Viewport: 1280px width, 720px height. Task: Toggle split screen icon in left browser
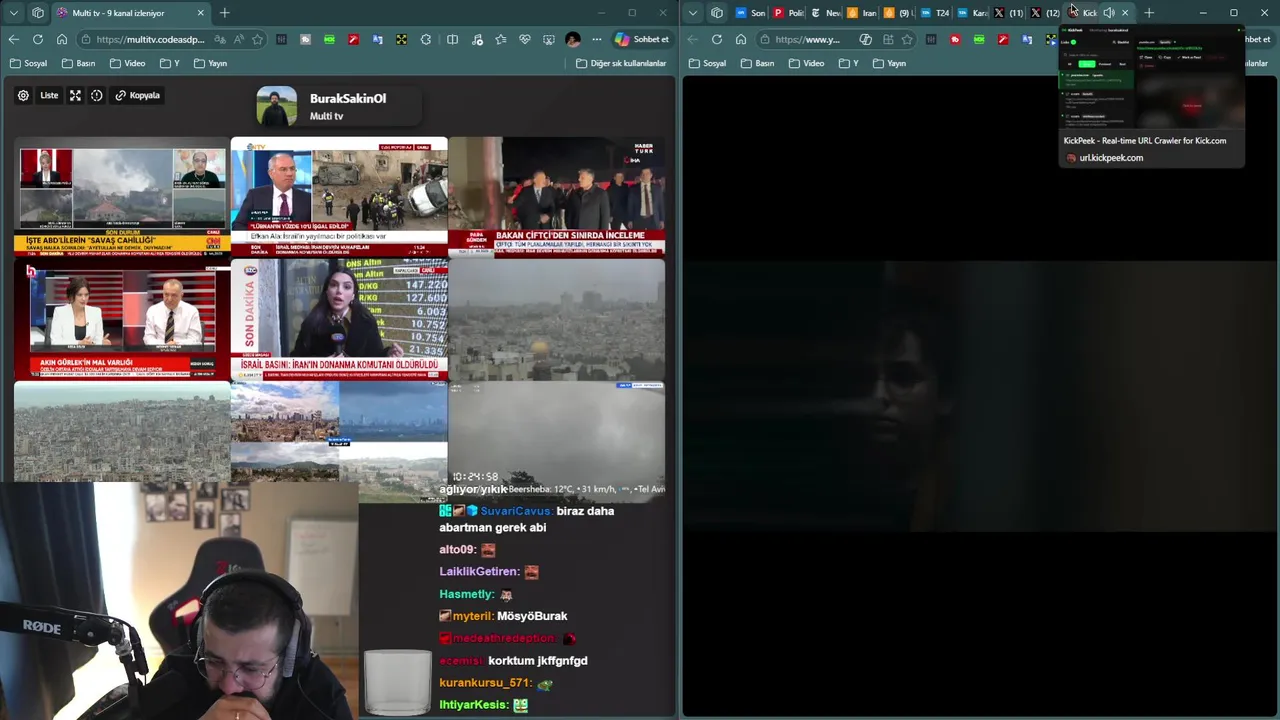point(452,40)
